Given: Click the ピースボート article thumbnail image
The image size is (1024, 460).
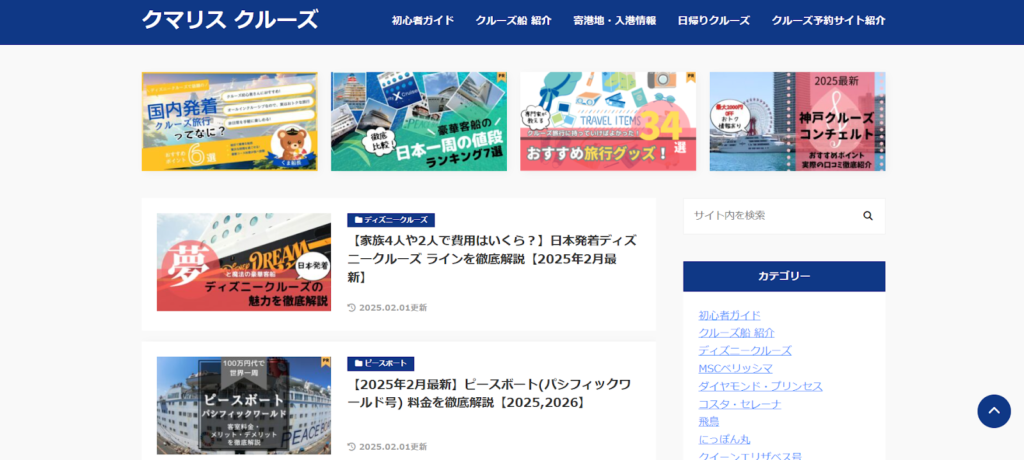Looking at the screenshot, I should click(x=244, y=406).
